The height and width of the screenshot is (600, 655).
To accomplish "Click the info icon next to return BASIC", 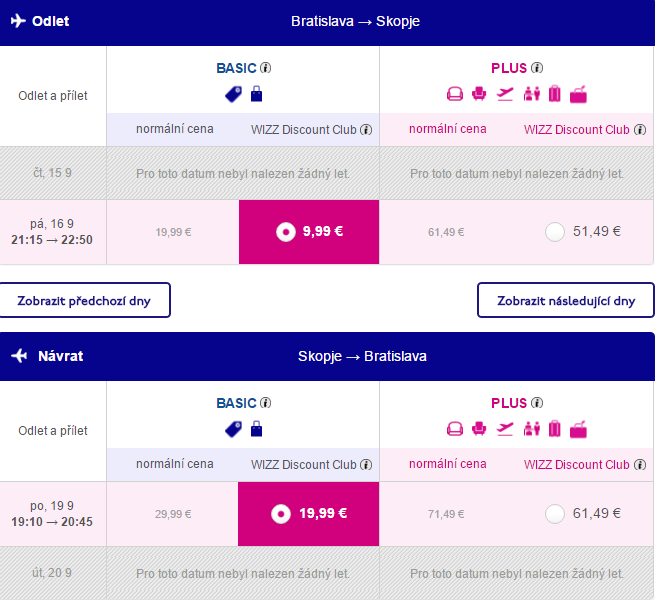I will (x=266, y=403).
